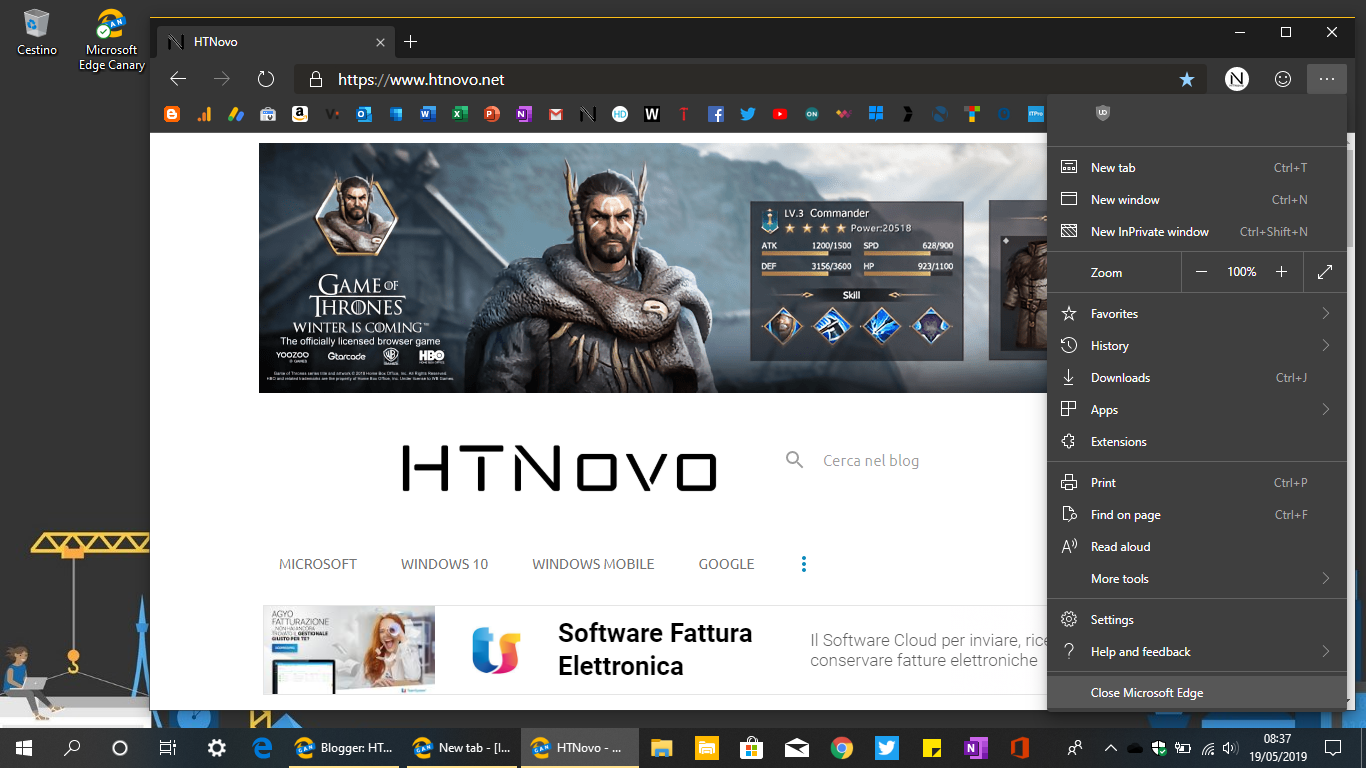Open Extensions from the menu

coord(1196,442)
